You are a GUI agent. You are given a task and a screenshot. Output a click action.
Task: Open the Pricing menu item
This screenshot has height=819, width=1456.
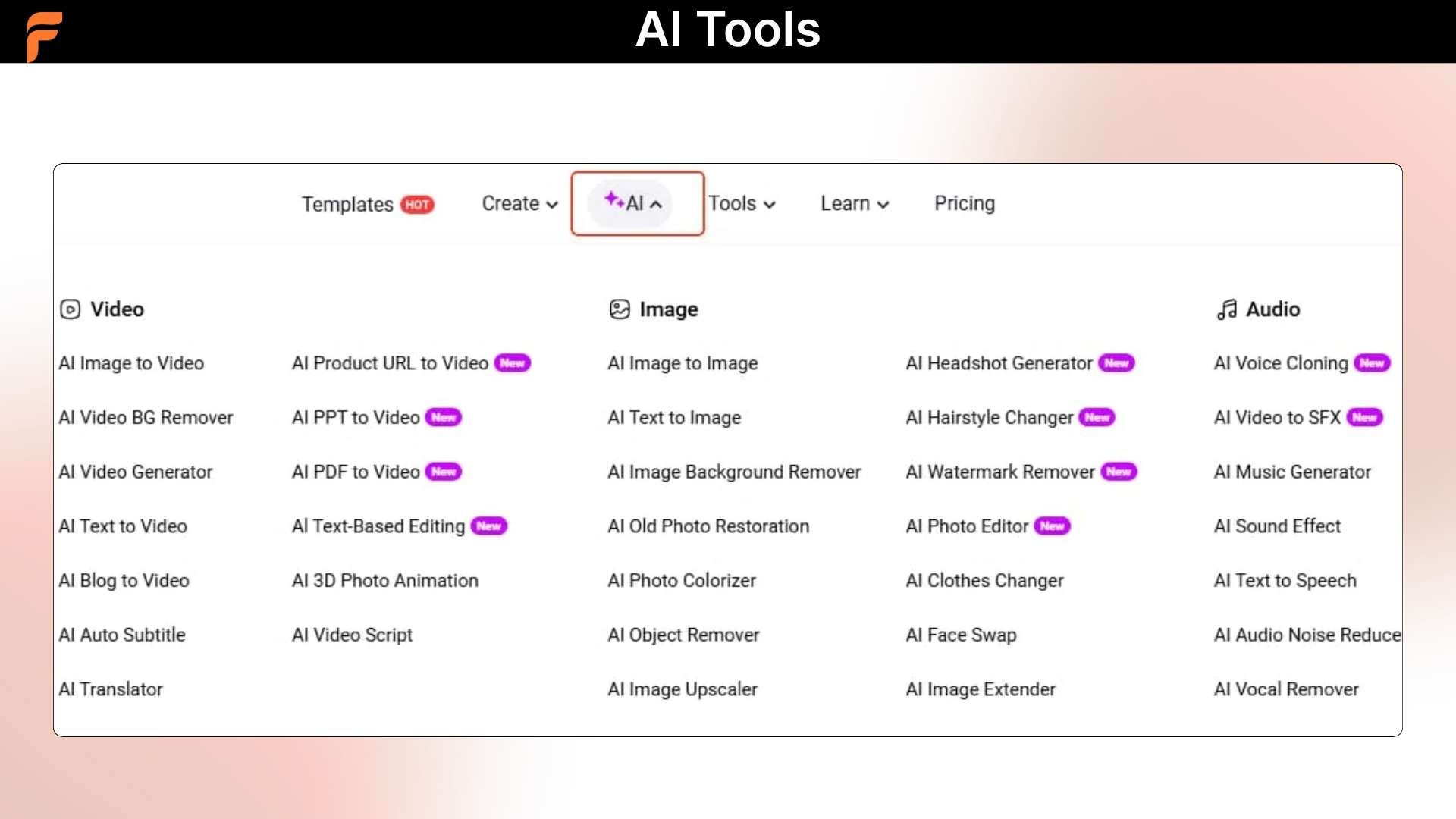pos(964,203)
